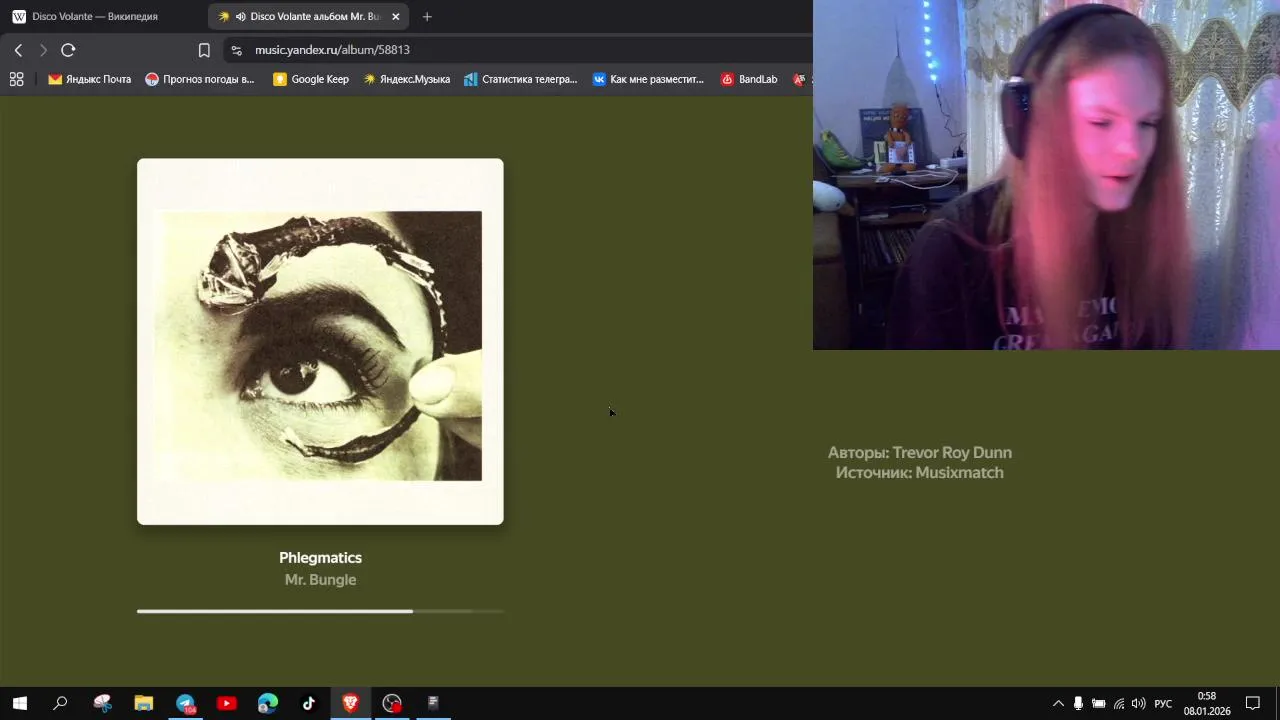Open site settings icon left of URL
This screenshot has width=1280, height=720.
point(236,50)
